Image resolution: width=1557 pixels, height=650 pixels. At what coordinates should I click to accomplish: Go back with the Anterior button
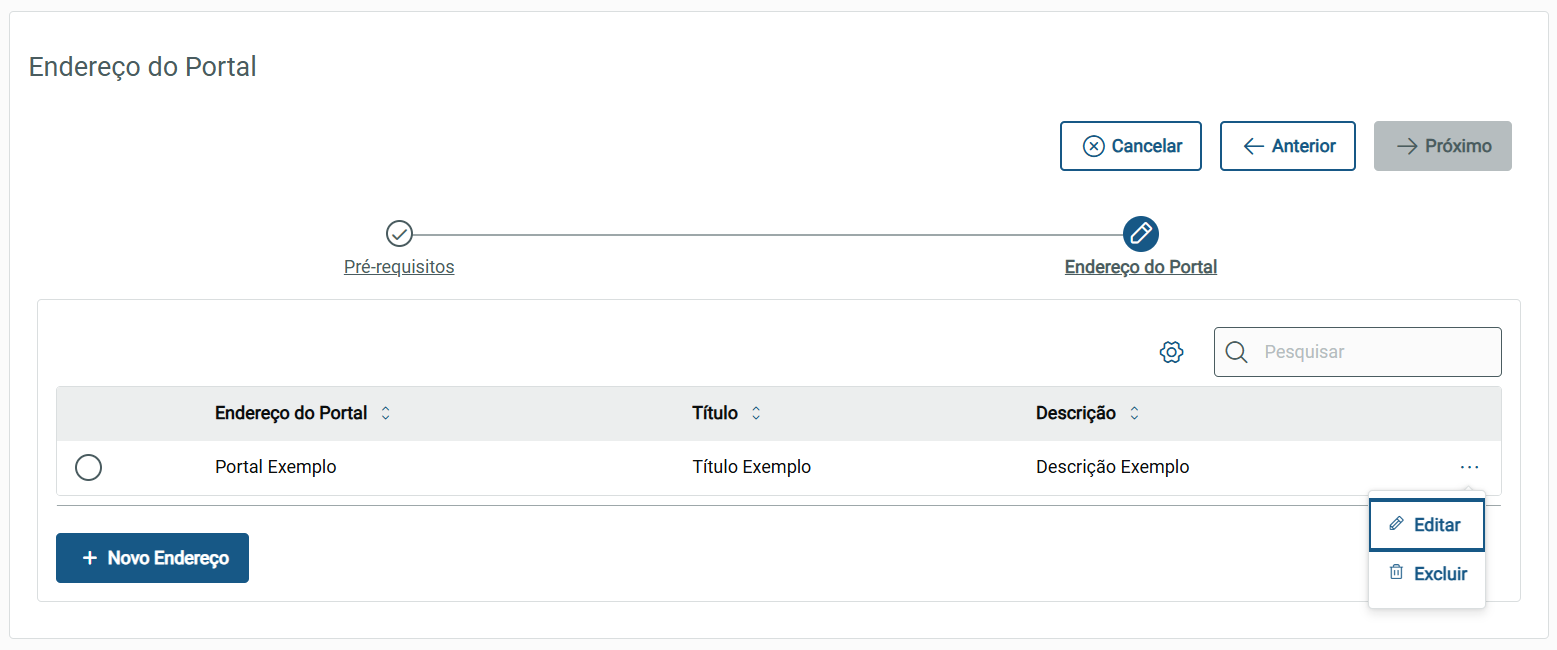click(1287, 146)
